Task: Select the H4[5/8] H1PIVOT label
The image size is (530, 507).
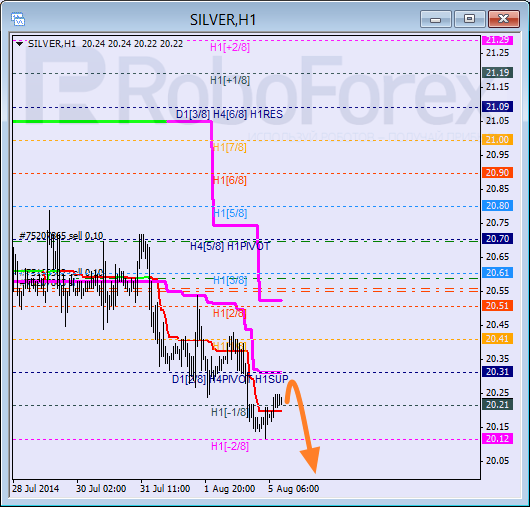Action: tap(230, 246)
